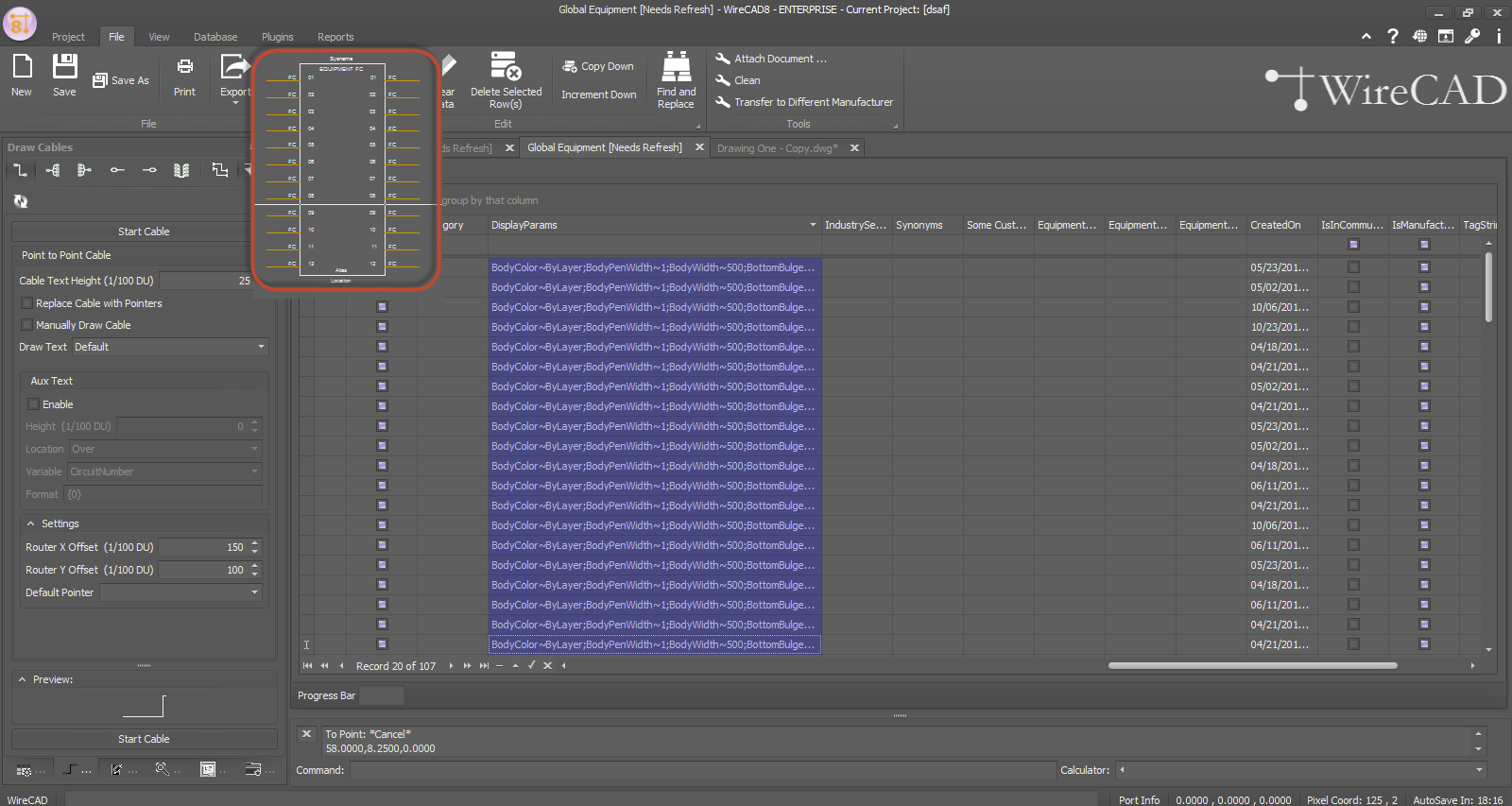1512x806 pixels.
Task: Collapse the Preview section
Action: [x=23, y=679]
